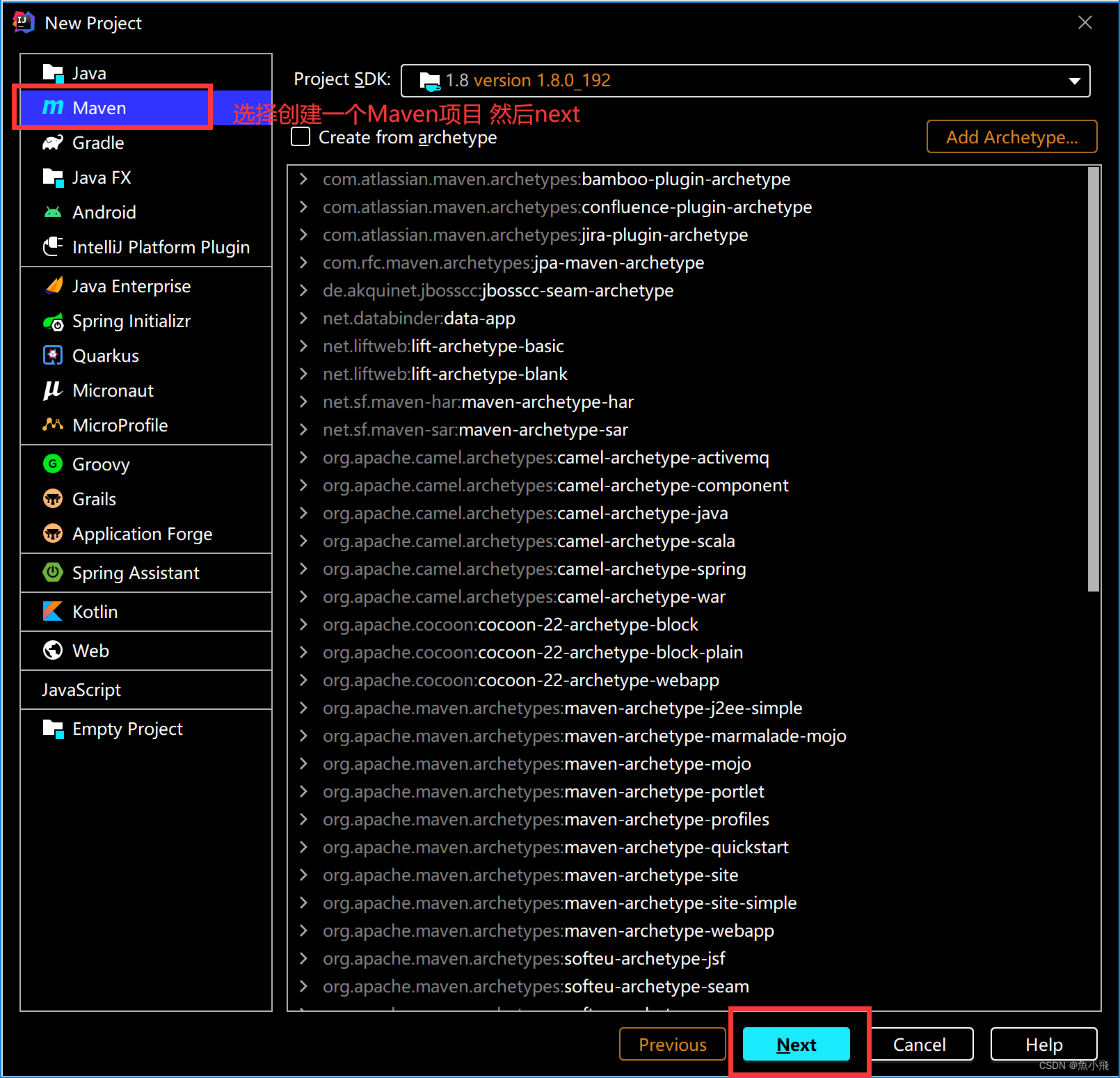Screen dimensions: 1120x1078
Task: Expand the net.databinder data-app node
Action: 303,318
